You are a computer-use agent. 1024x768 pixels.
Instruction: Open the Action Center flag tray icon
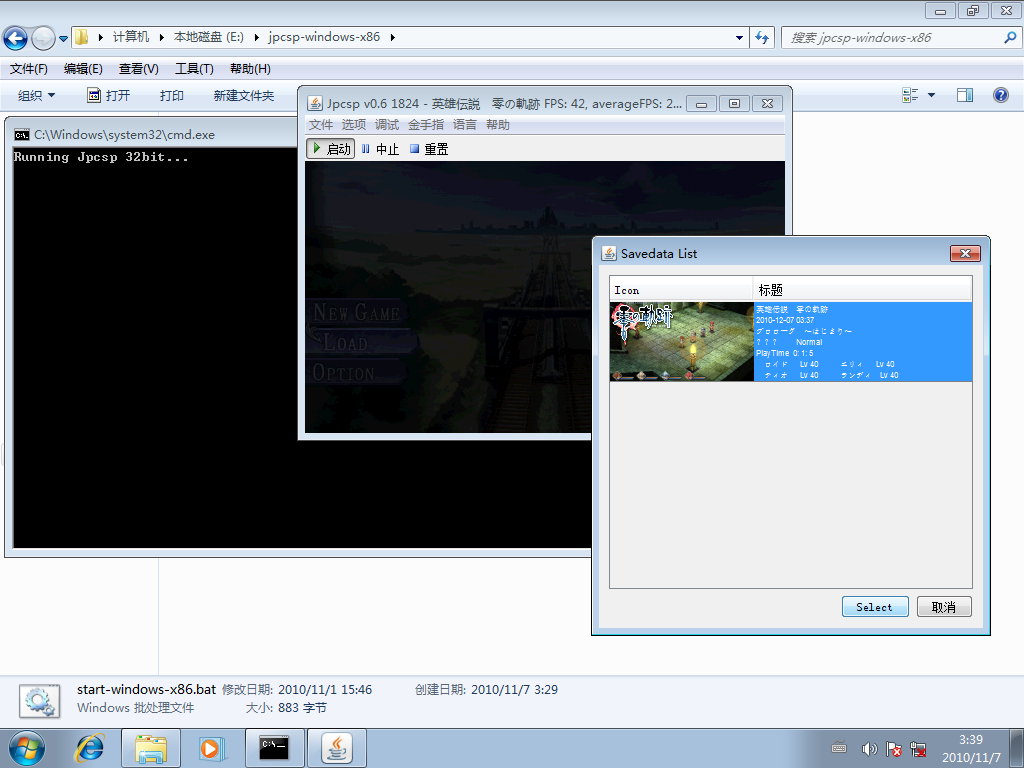893,749
